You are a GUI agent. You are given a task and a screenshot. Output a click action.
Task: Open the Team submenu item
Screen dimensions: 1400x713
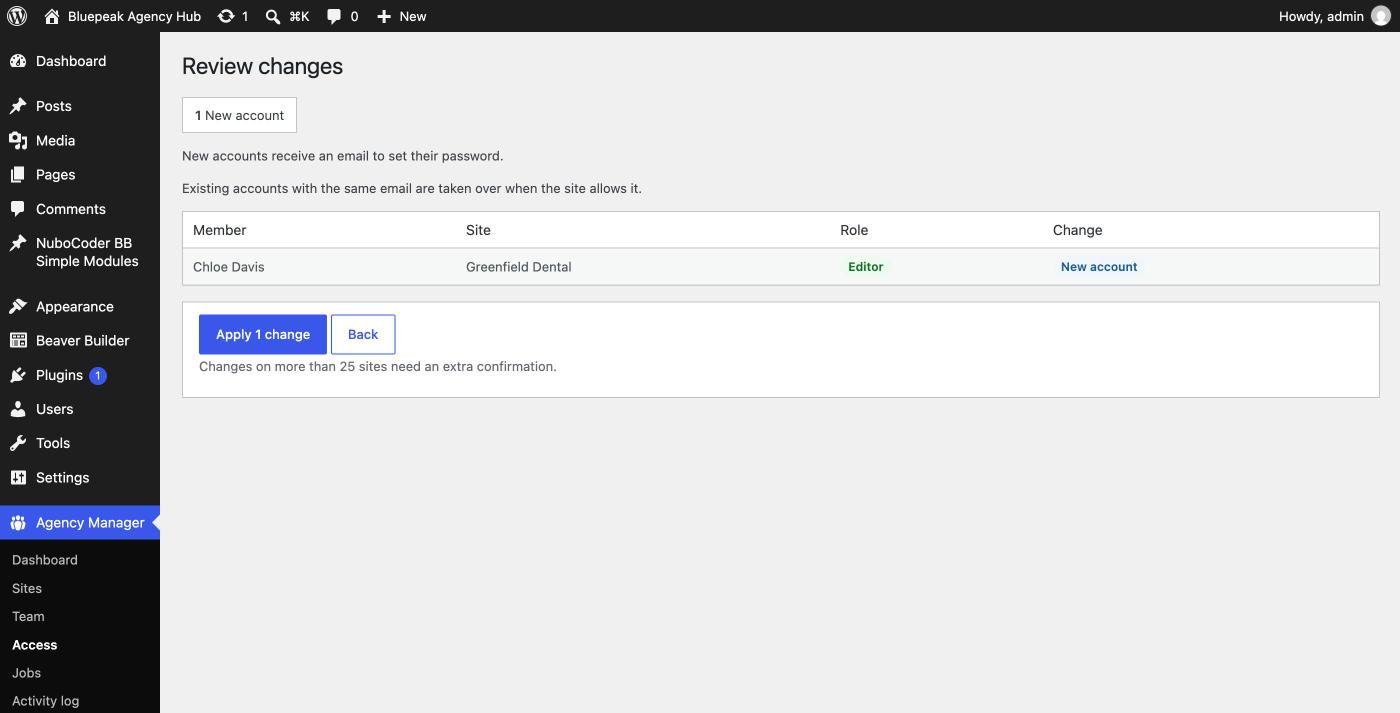tap(28, 616)
